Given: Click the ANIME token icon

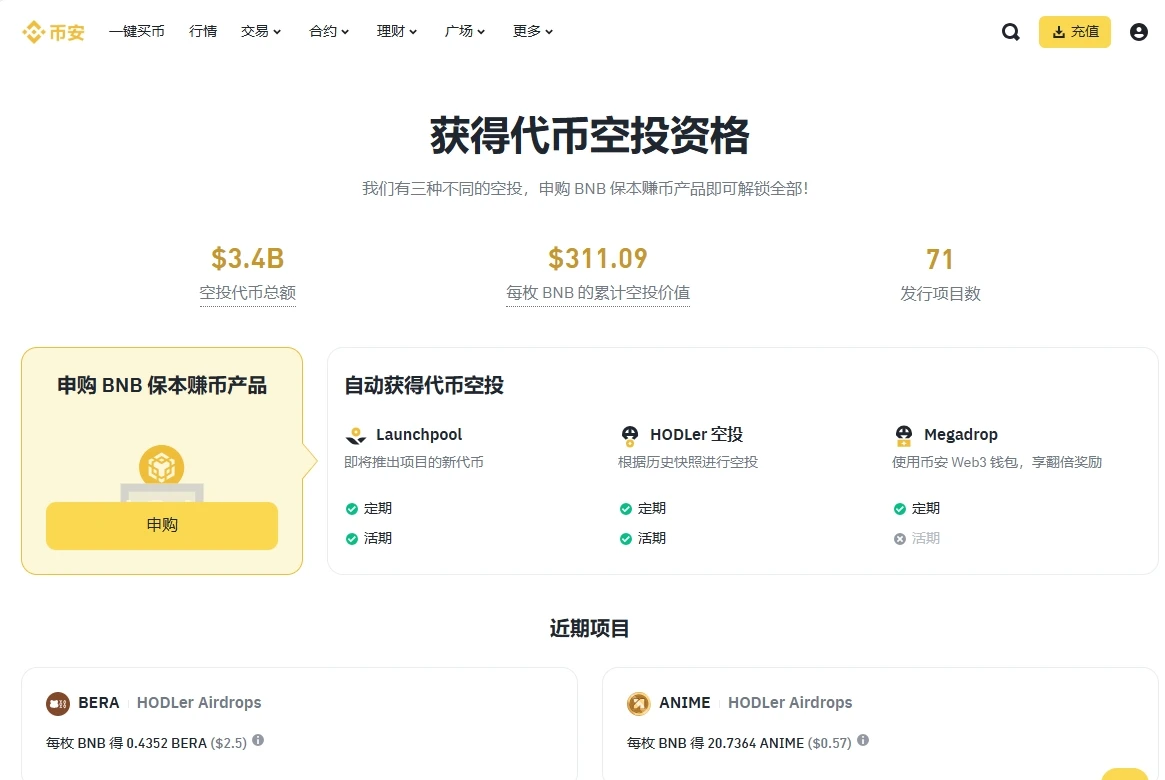Looking at the screenshot, I should 638,703.
